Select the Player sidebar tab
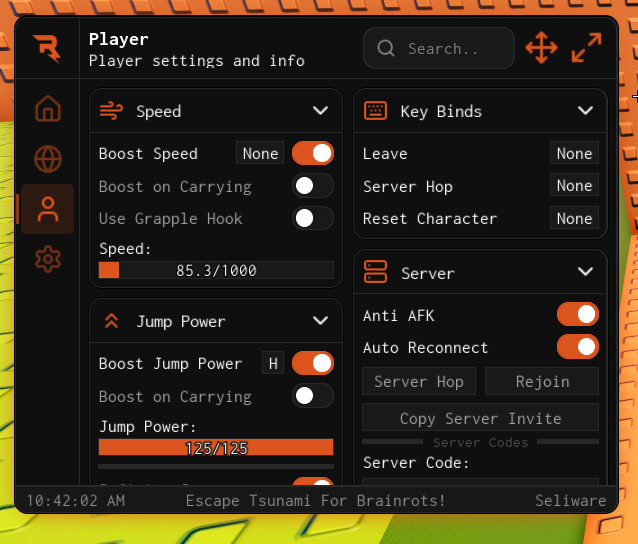The width and height of the screenshot is (638, 544). pos(48,209)
